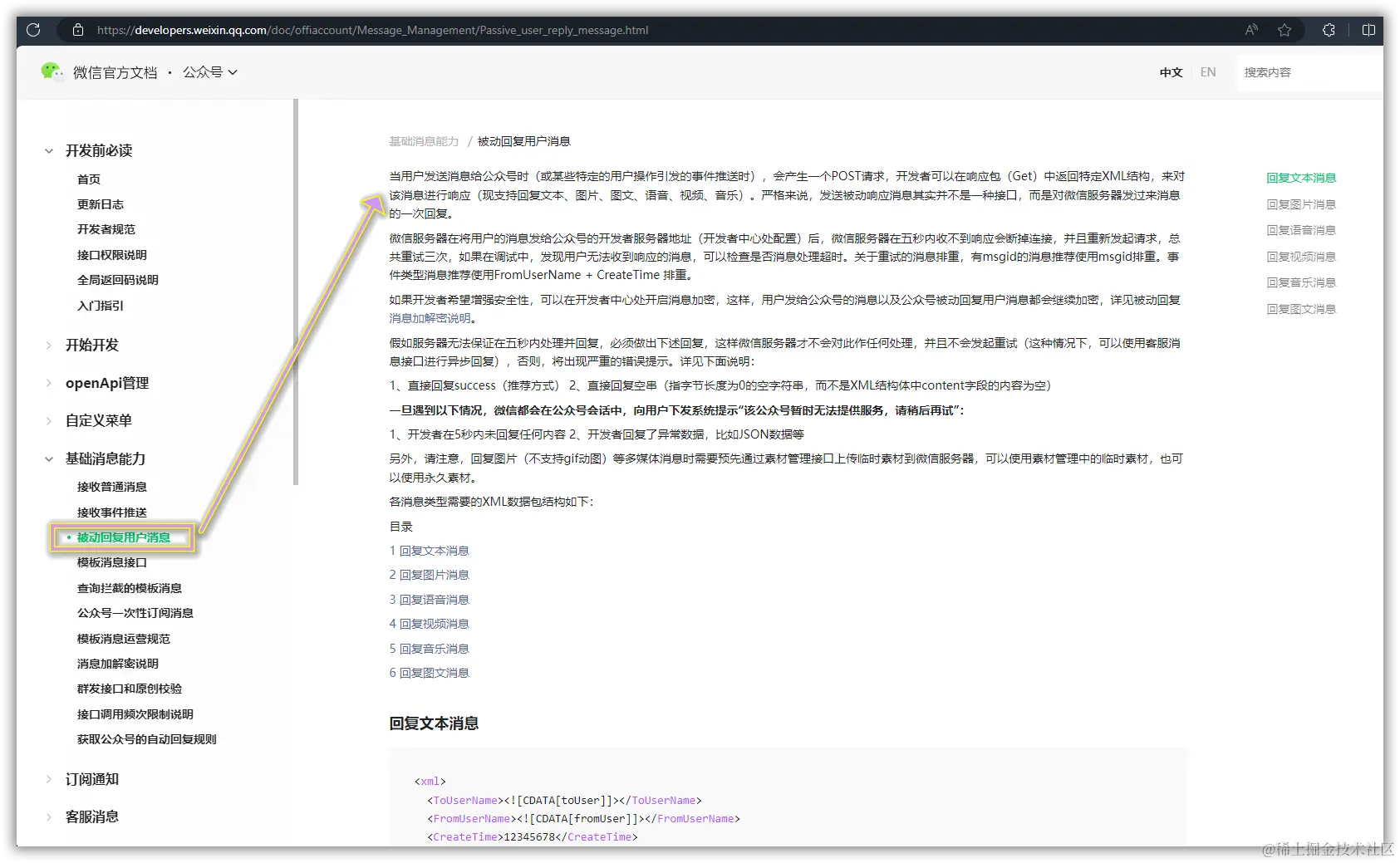Select the browser address bar URL
Screen dimensions: 1400x863
pos(372,30)
